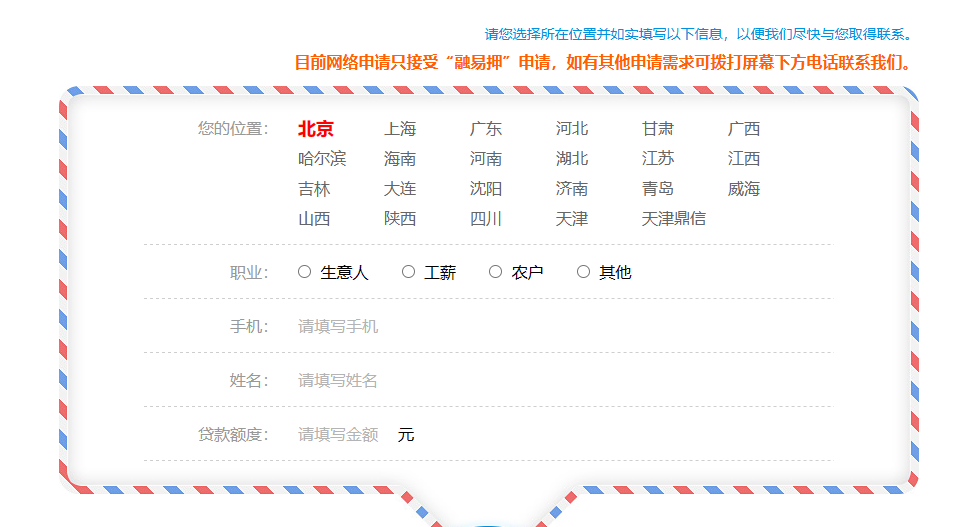Select the 威海 location

(x=744, y=189)
